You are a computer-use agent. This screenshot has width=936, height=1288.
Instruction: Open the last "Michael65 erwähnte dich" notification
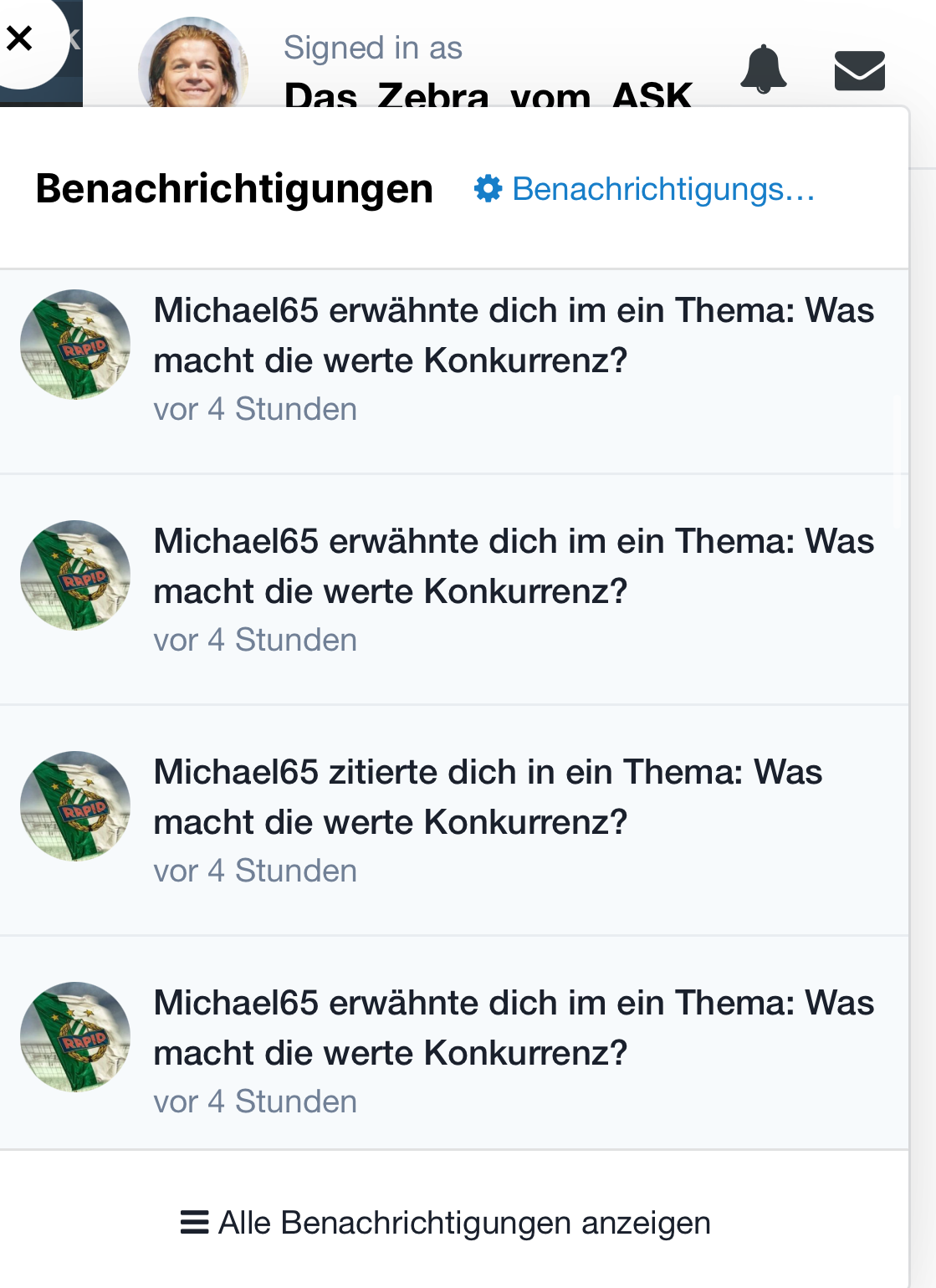click(x=514, y=1028)
